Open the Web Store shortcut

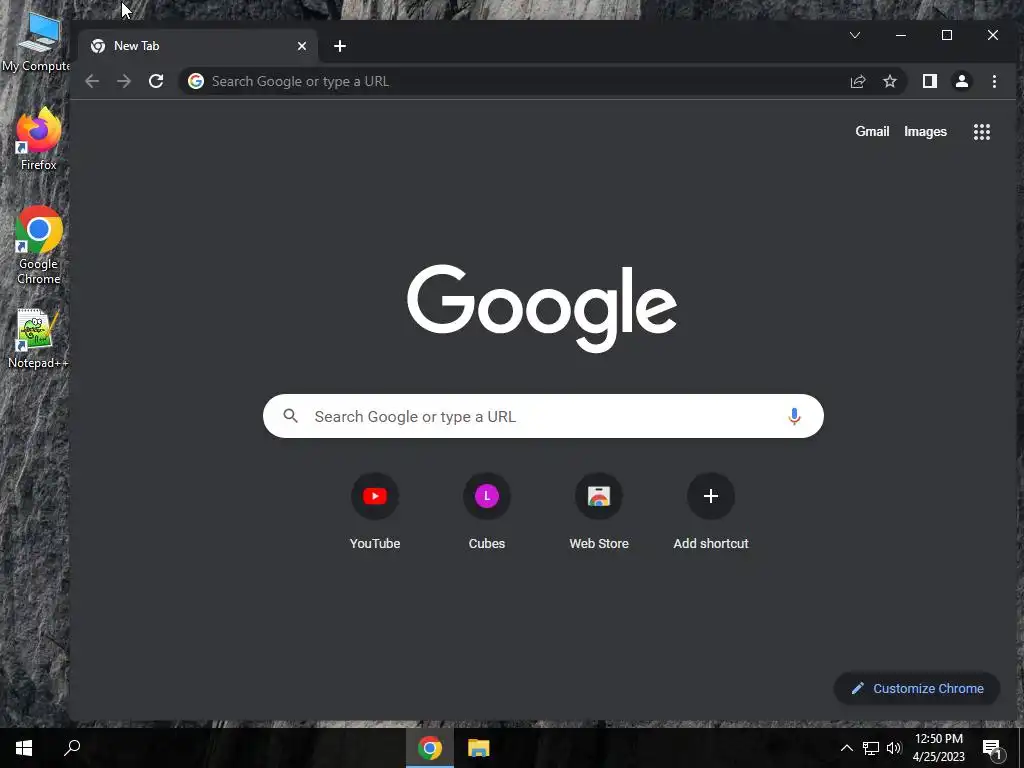pyautogui.click(x=599, y=512)
